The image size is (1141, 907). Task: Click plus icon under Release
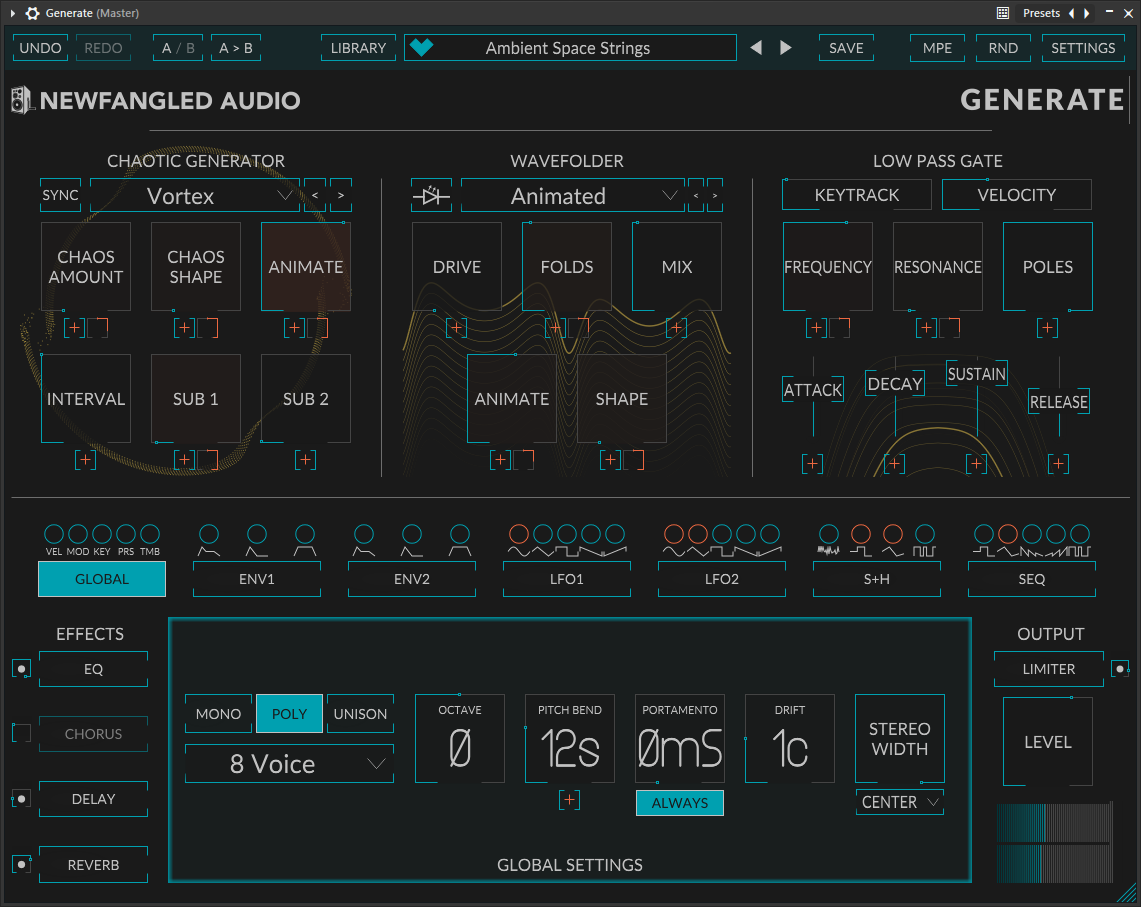coord(1058,463)
